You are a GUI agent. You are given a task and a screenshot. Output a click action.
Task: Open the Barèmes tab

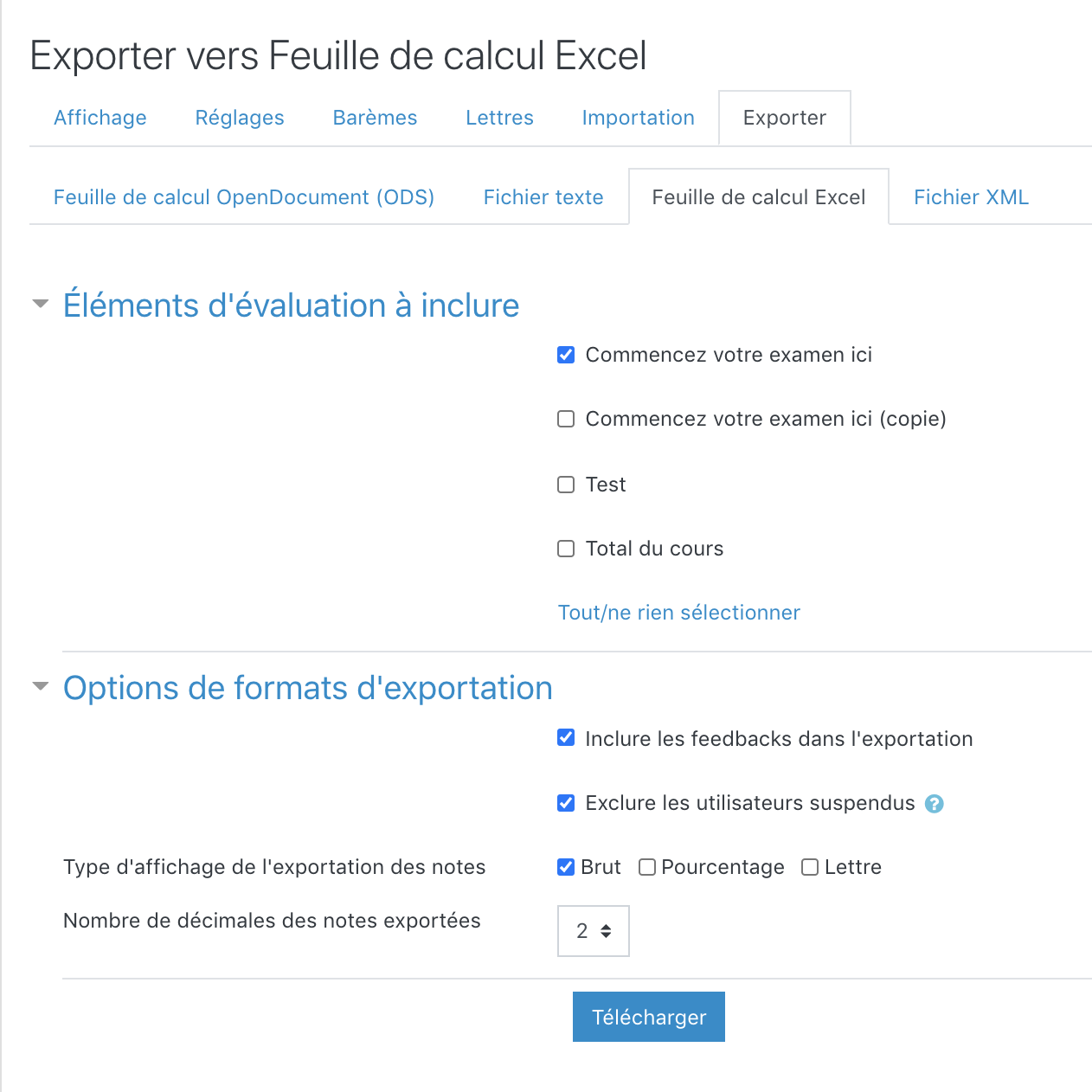click(375, 118)
